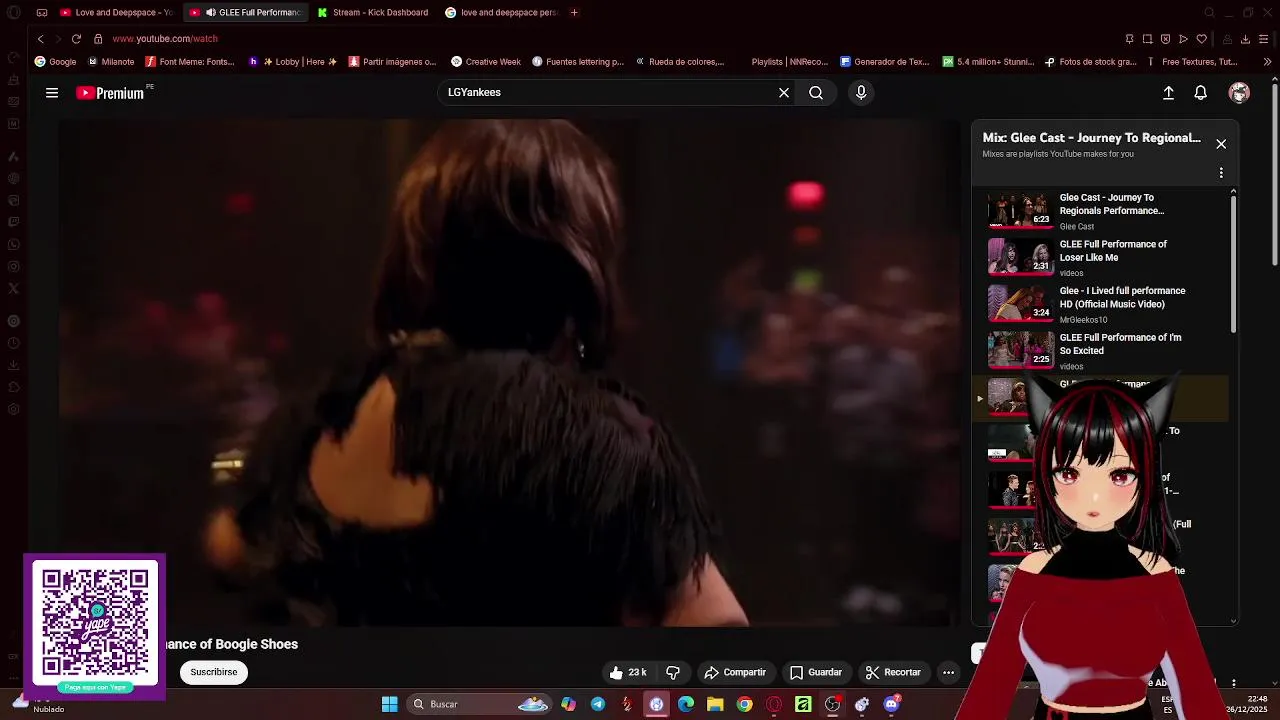This screenshot has width=1280, height=720.
Task: Open OBS Studio from taskbar
Action: 832,704
